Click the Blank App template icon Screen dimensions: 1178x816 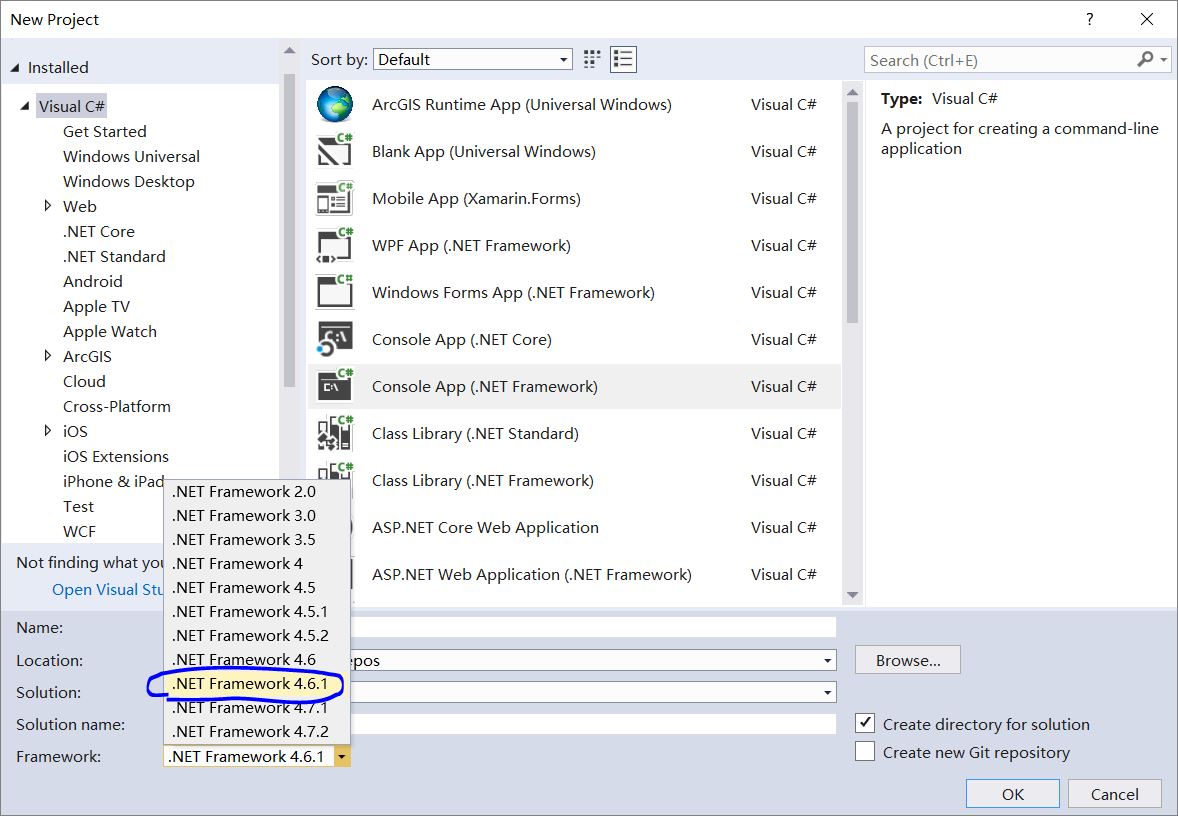pyautogui.click(x=335, y=151)
